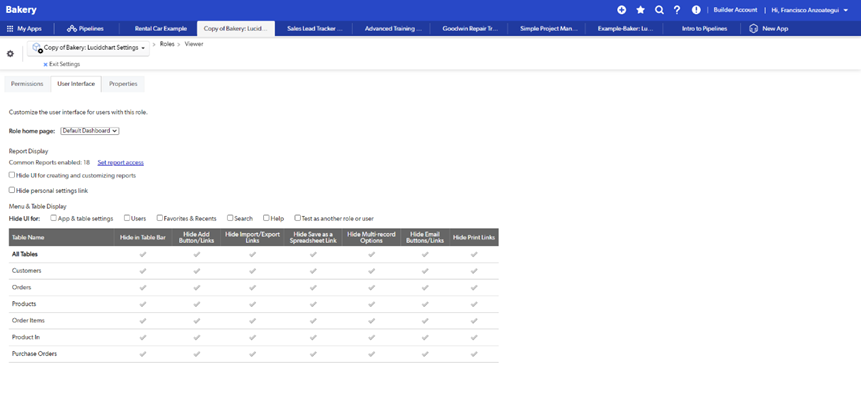Click the Pipelines icon in the tab bar
The image size is (861, 396).
pyautogui.click(x=71, y=29)
